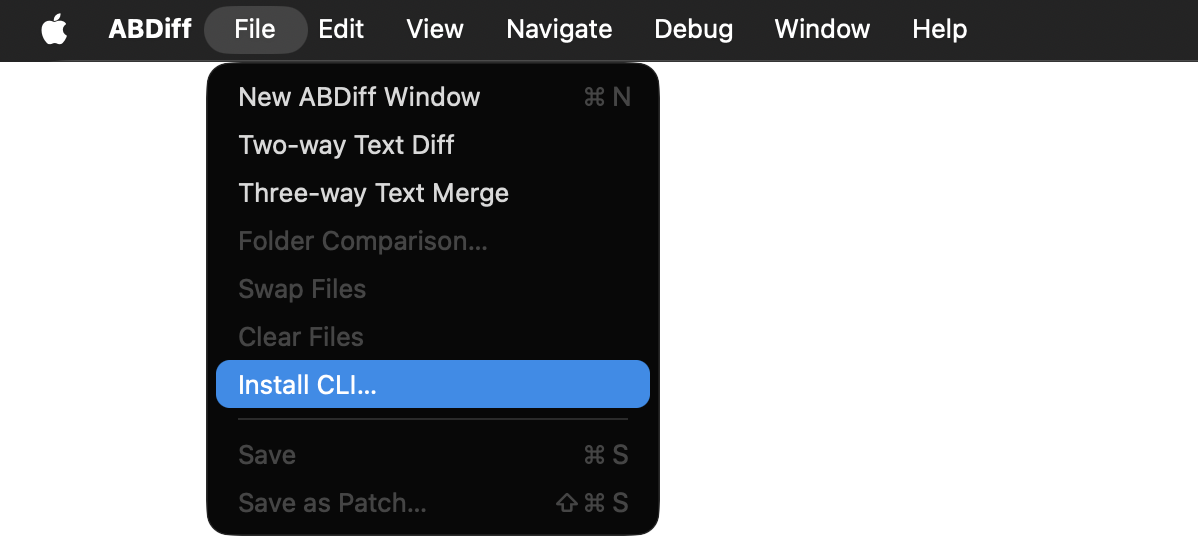Viewport: 1198px width, 548px height.
Task: Start a Three-way Text Merge
Action: [x=373, y=193]
